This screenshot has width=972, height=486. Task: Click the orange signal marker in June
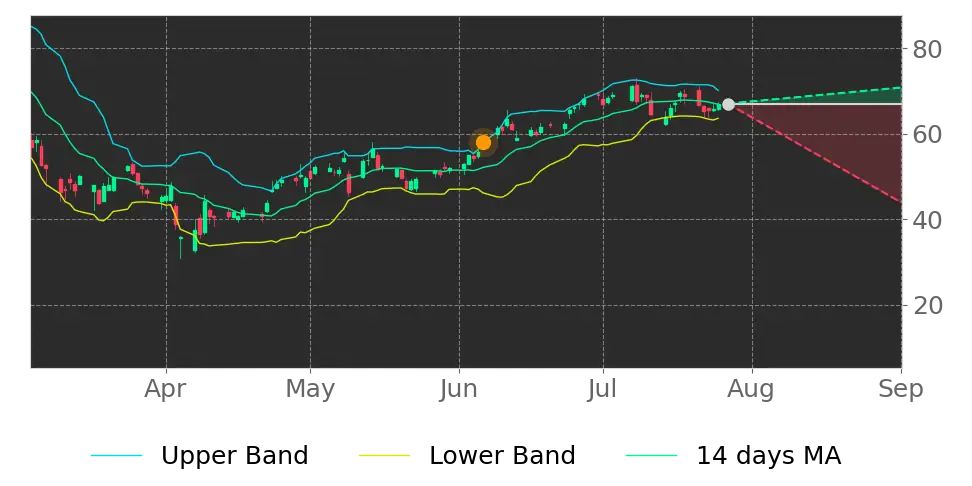point(483,143)
